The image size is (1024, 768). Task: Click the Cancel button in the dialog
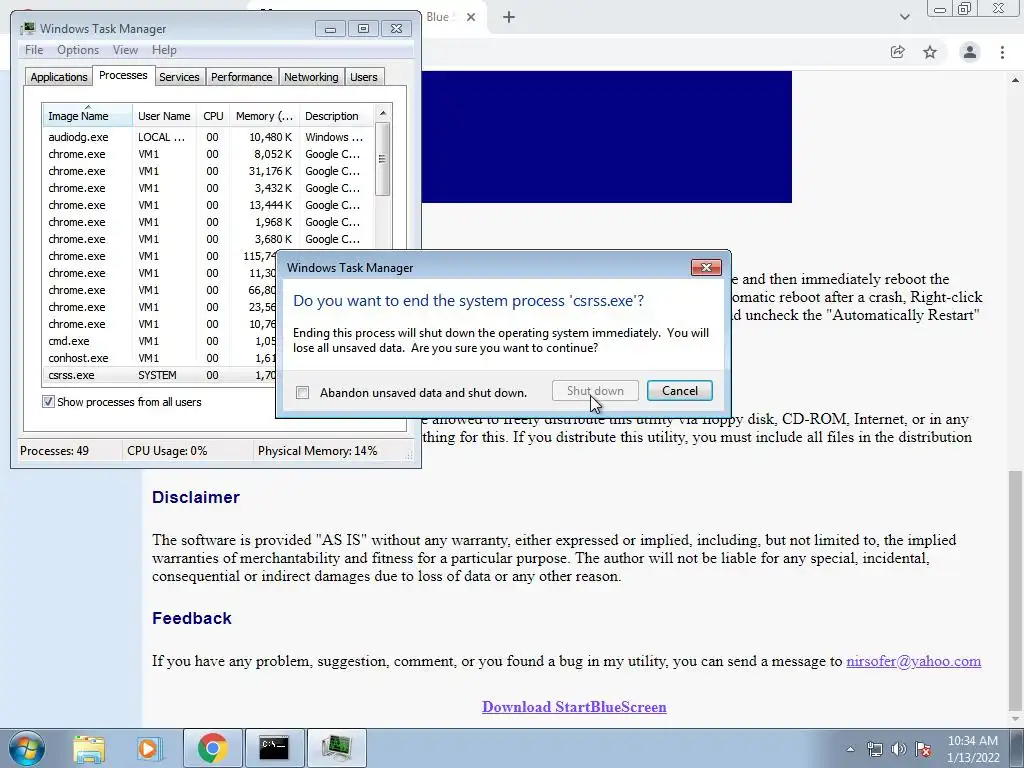680,391
